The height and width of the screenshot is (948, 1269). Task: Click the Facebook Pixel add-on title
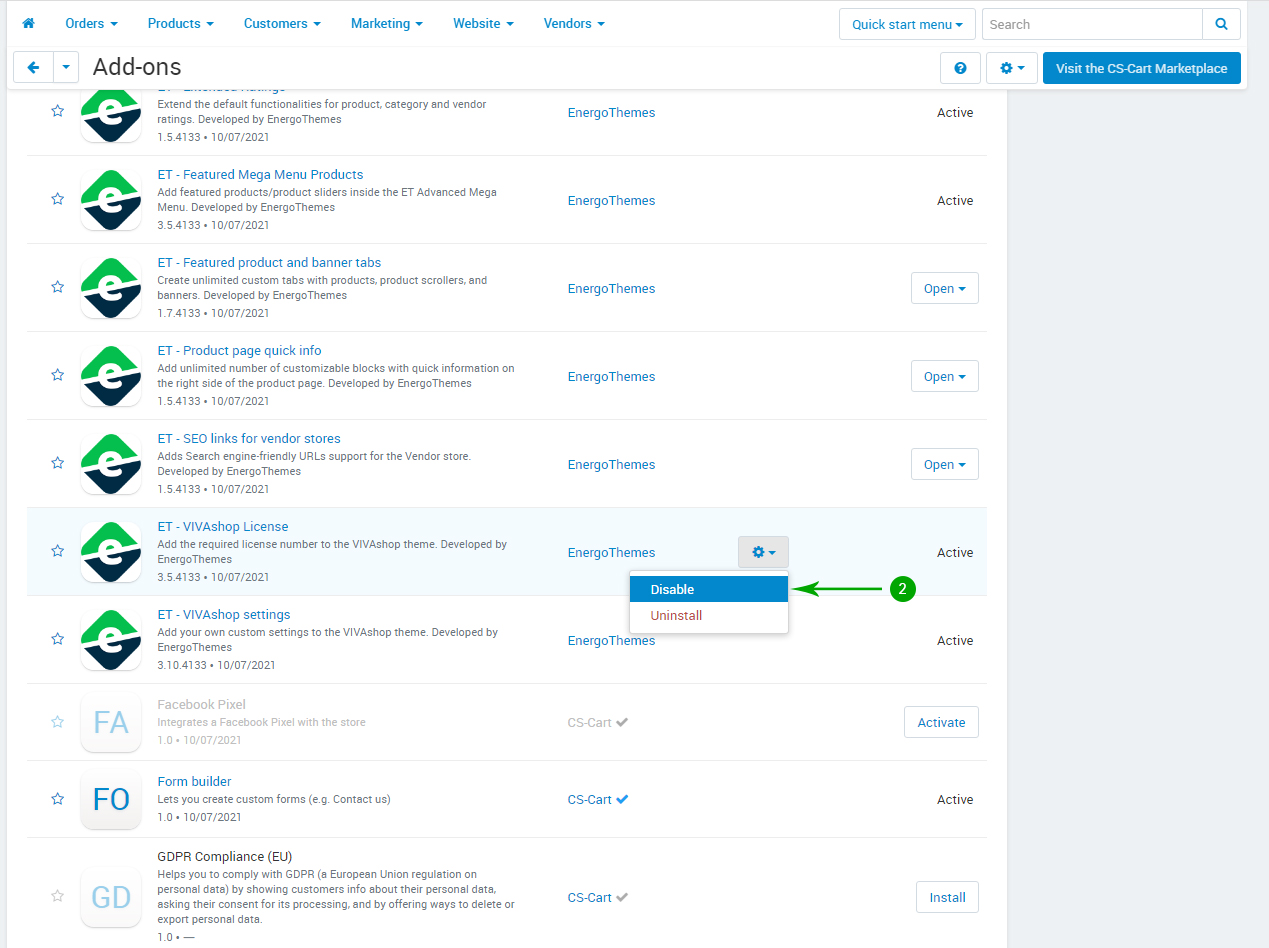(x=201, y=705)
